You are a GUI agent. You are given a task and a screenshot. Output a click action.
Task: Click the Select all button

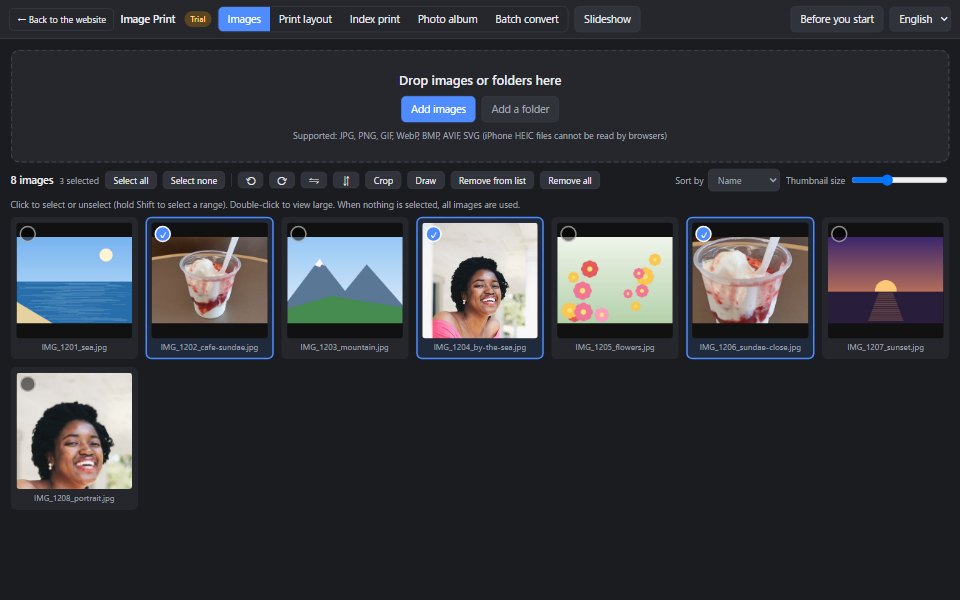[x=130, y=181]
